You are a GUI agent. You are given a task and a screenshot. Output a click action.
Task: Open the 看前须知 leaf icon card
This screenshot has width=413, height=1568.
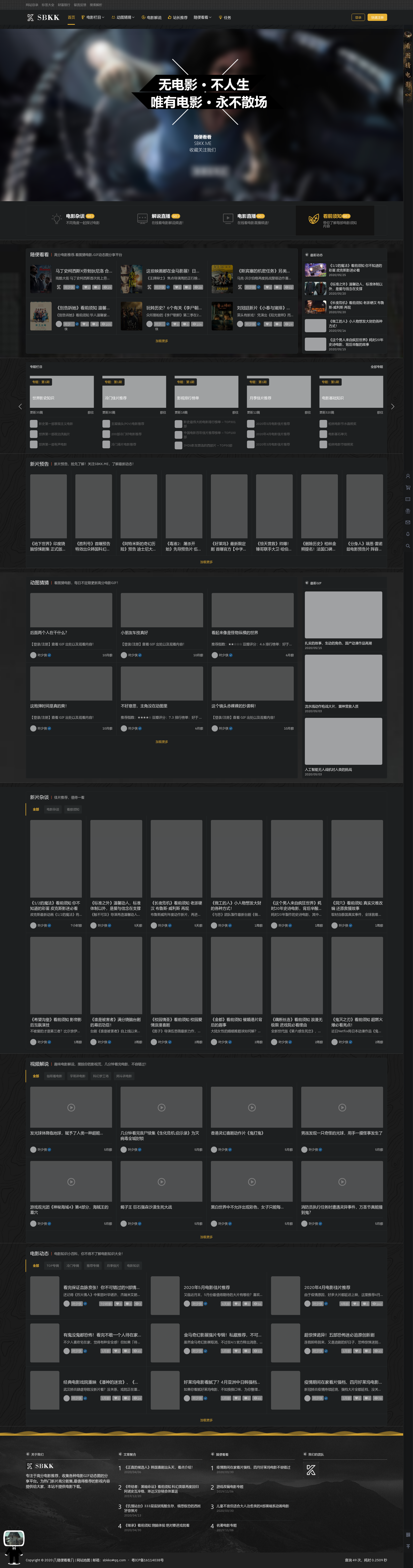point(335,220)
